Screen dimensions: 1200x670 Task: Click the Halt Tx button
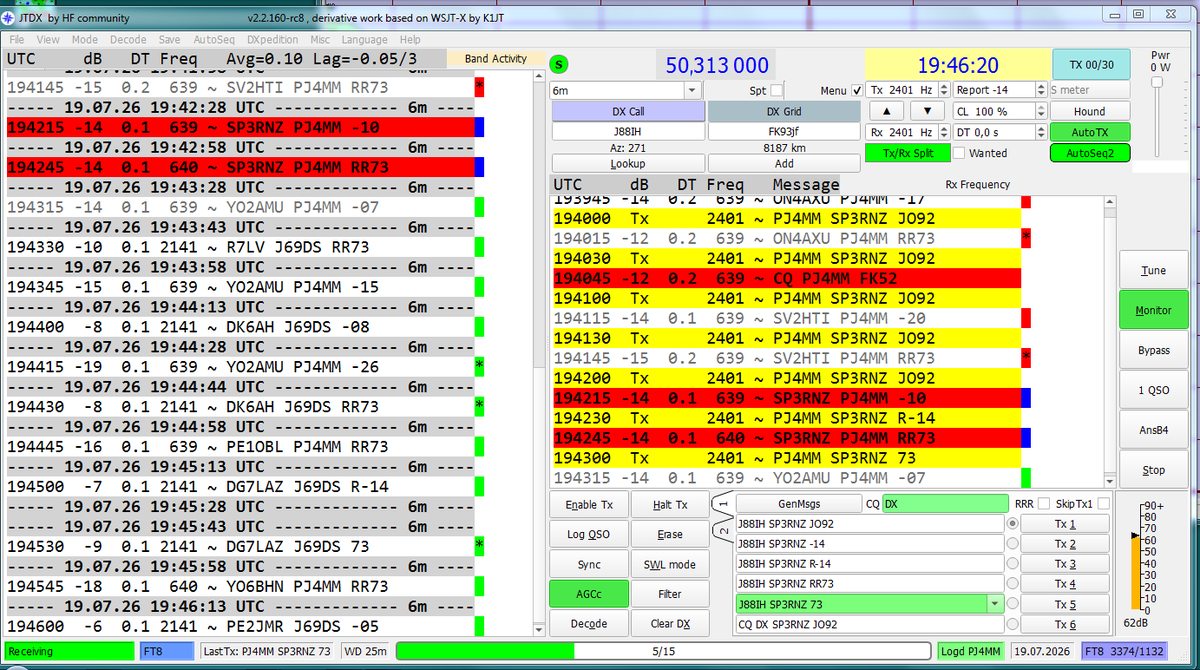click(669, 505)
